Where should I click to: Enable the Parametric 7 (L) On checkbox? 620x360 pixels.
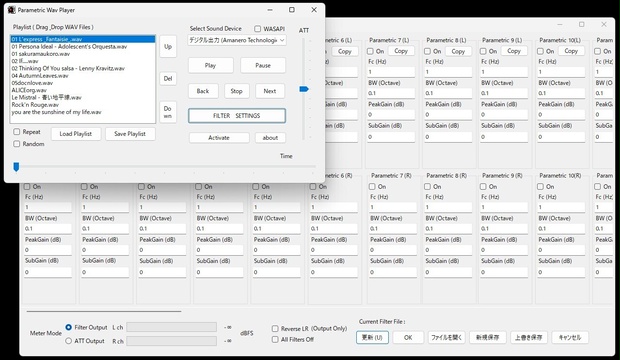370,51
